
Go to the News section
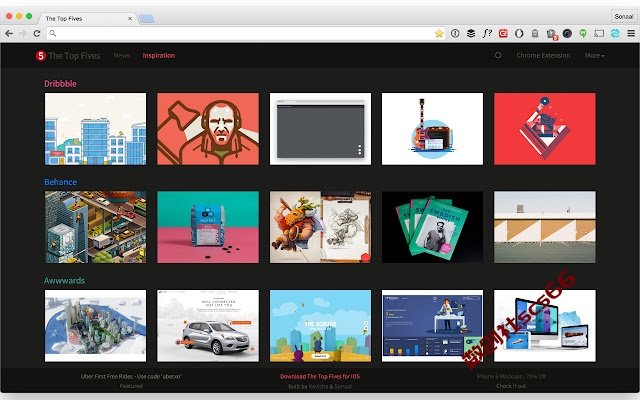[122, 56]
